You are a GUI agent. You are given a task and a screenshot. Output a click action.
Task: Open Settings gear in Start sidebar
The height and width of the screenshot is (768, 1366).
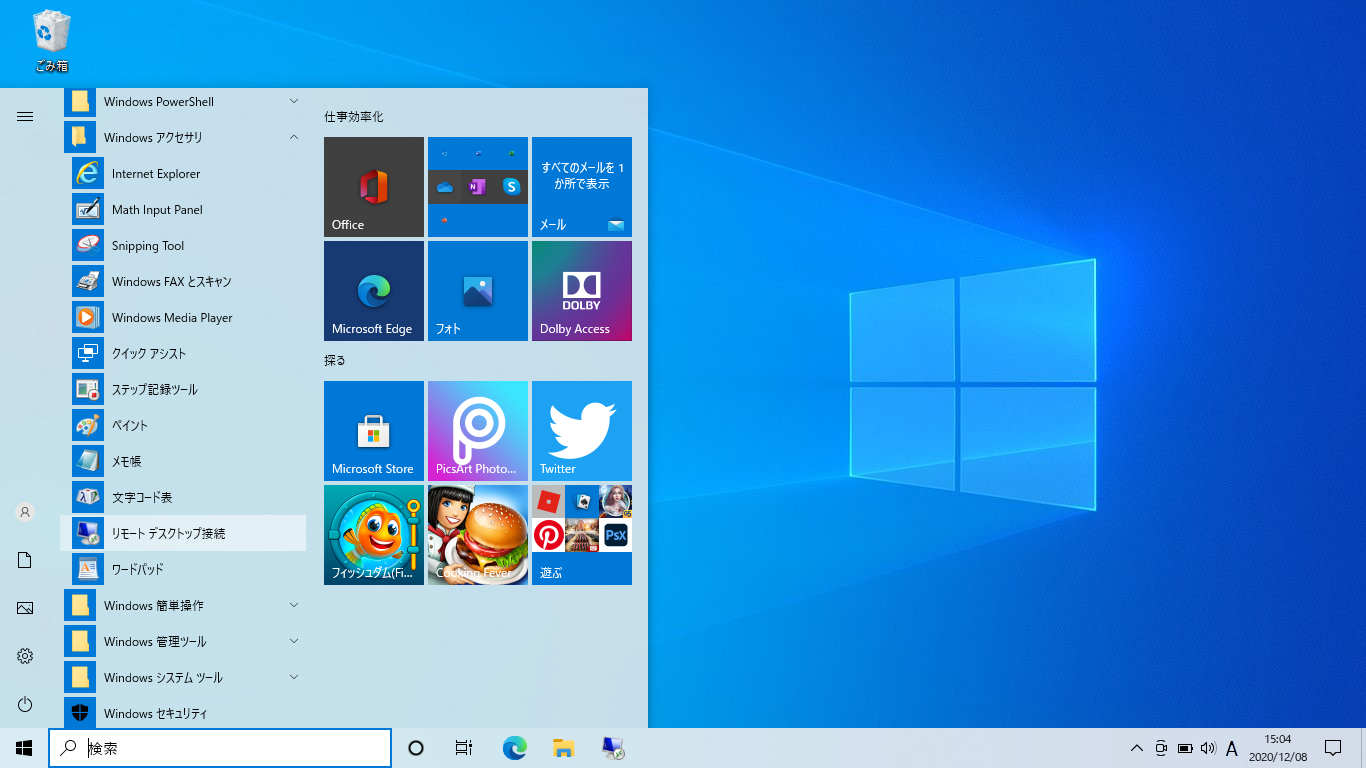25,656
